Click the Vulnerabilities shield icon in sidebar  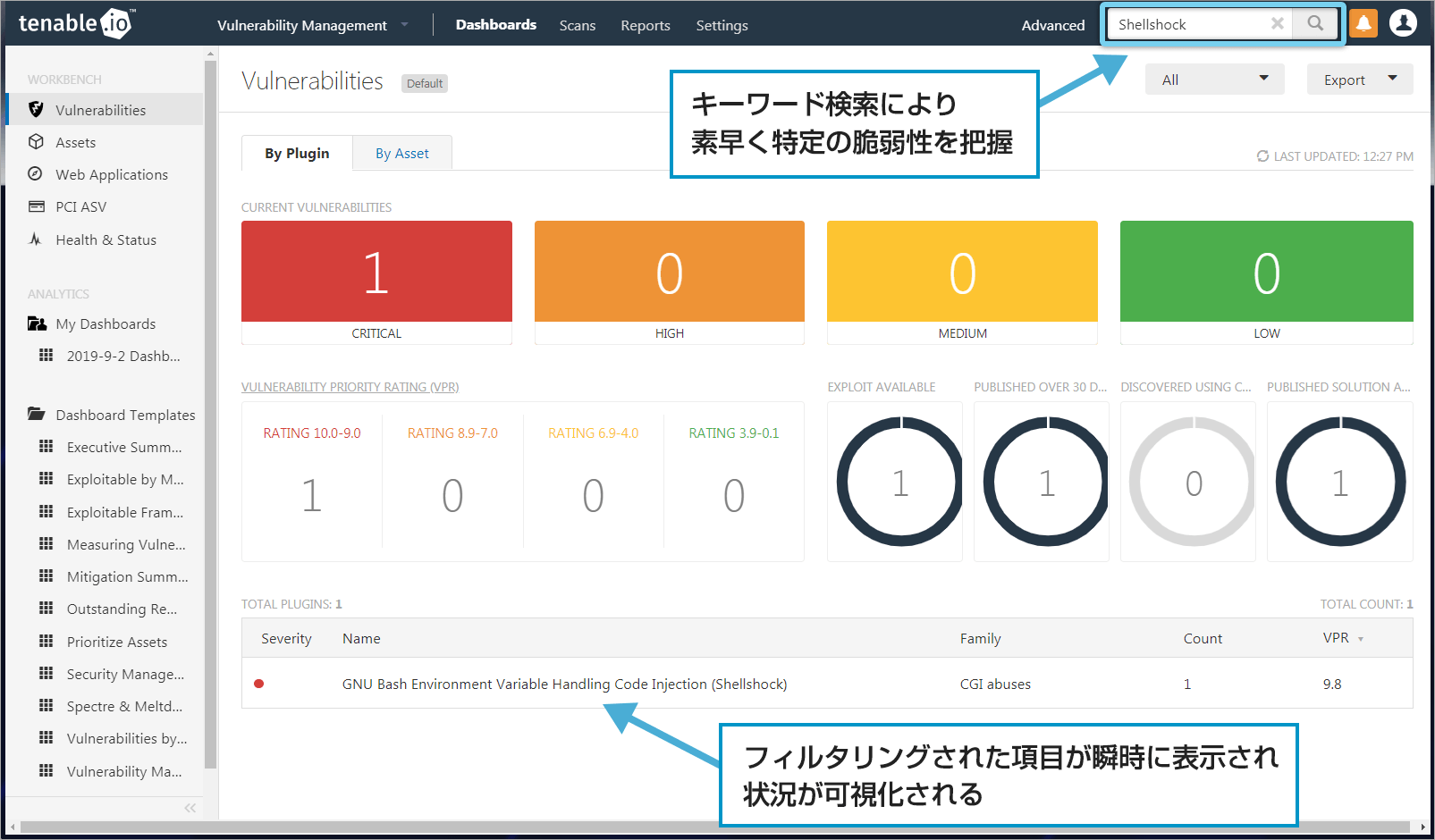click(x=36, y=110)
